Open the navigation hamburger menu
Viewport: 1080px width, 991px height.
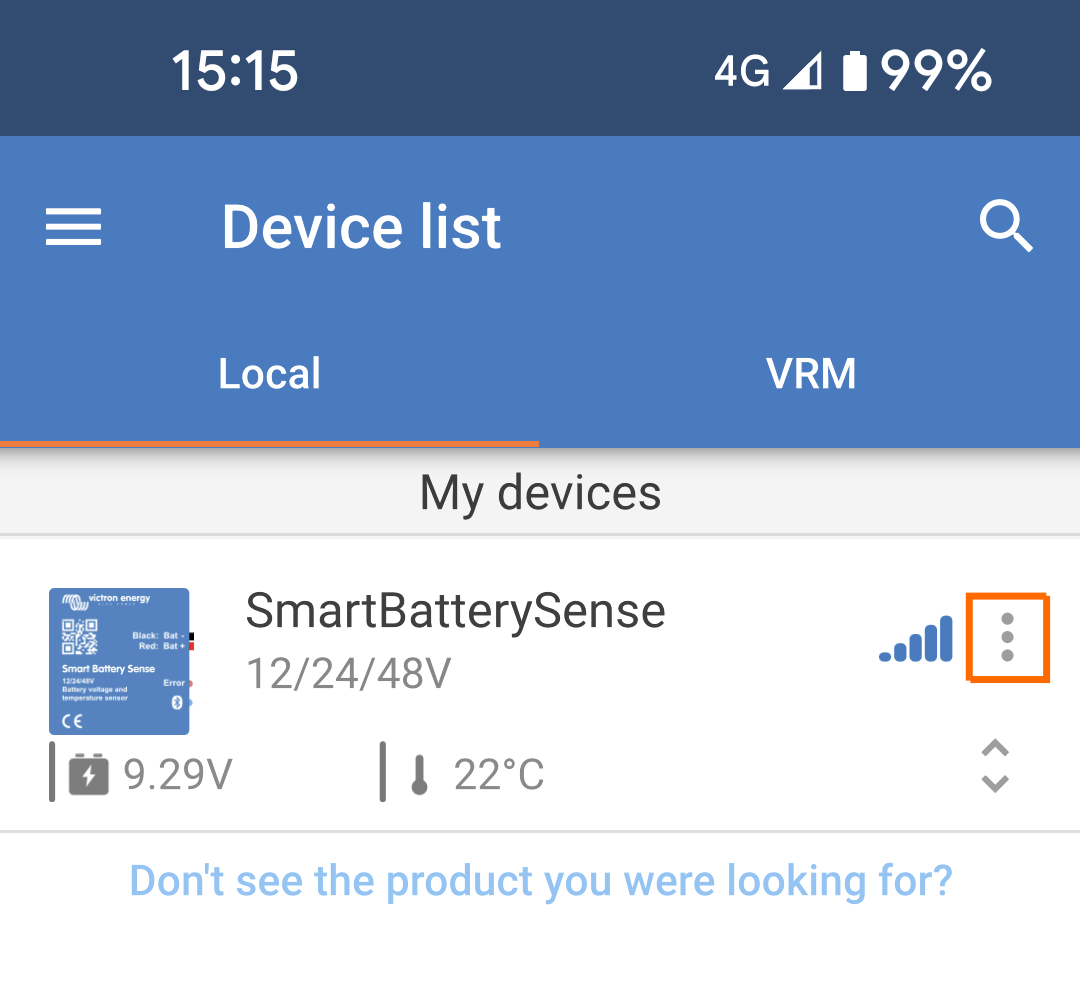click(72, 227)
